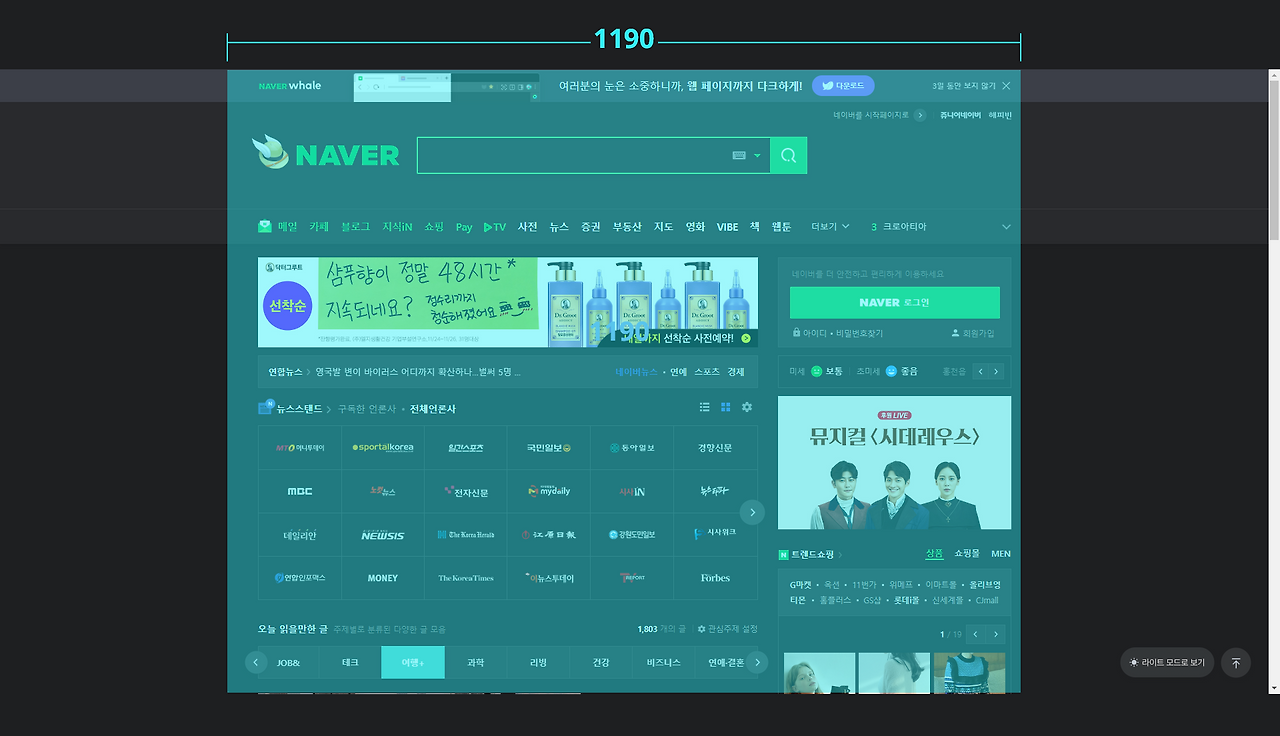The width and height of the screenshot is (1280, 736).
Task: Click the NAVER 로그인 button
Action: click(x=894, y=302)
